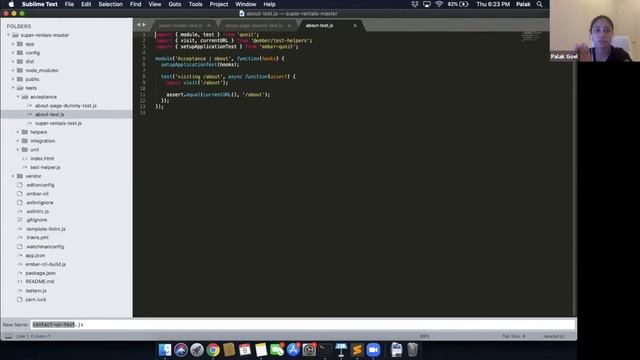Switch to the super-rentals-test.js tab

(x=180, y=25)
